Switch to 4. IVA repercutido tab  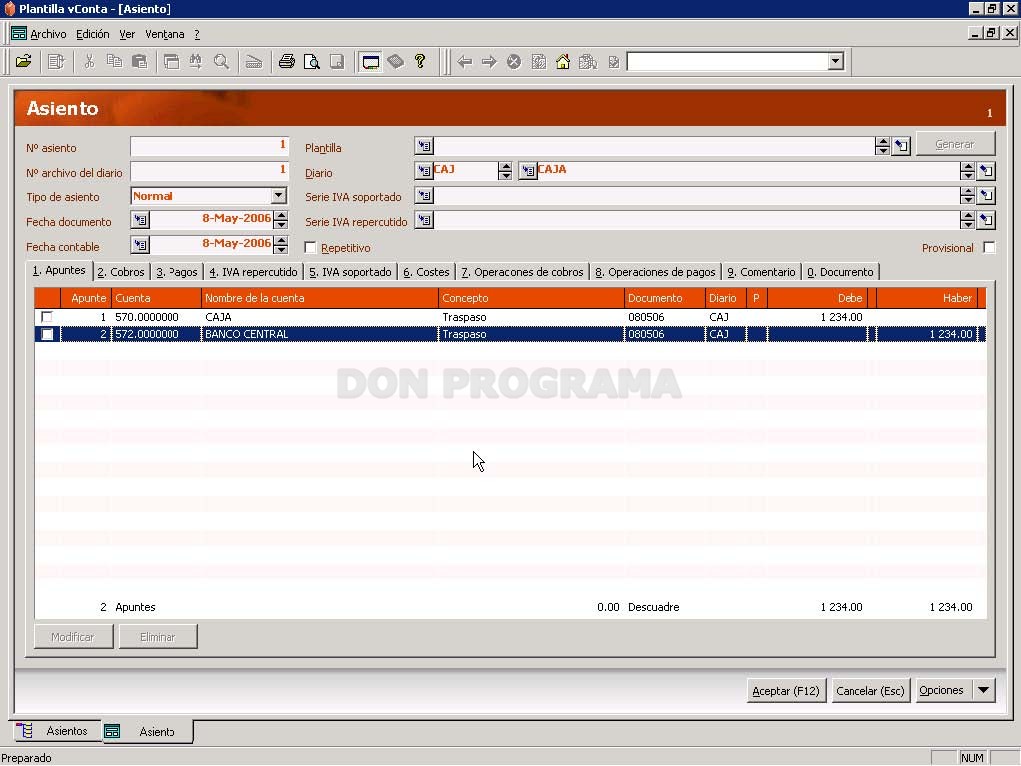253,272
